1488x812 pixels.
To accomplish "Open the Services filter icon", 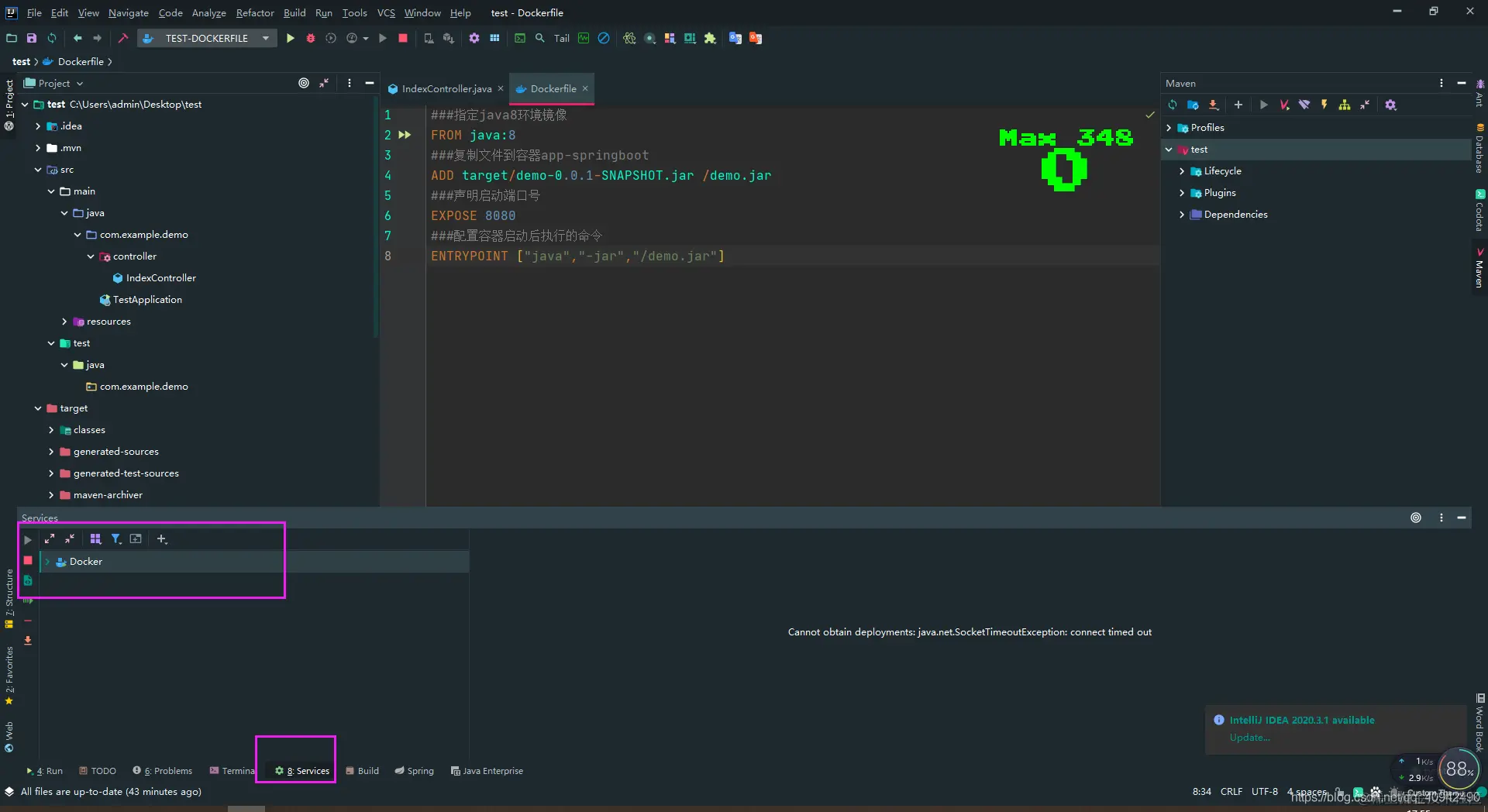I will pos(115,538).
